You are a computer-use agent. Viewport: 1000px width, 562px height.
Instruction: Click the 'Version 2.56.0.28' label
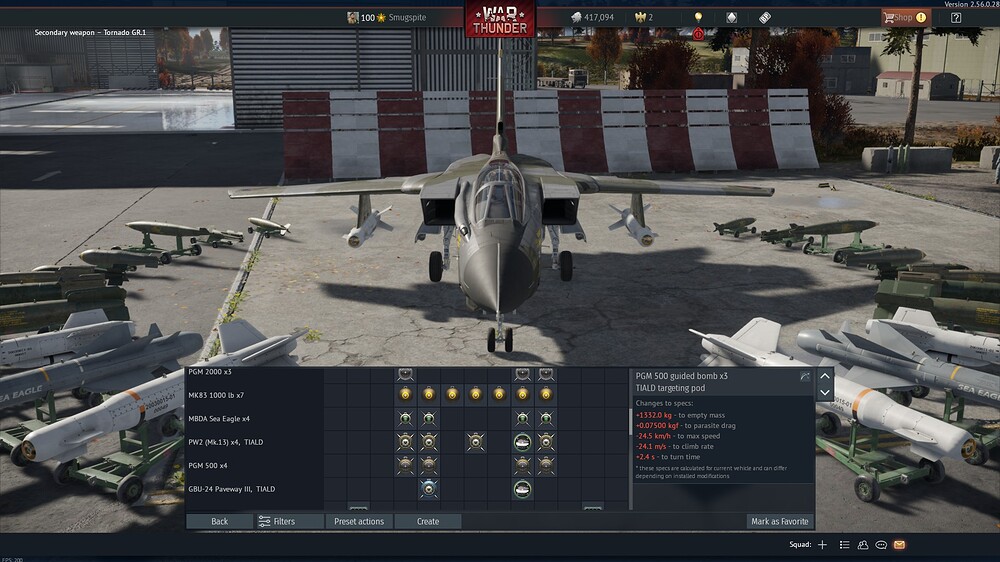tap(971, 4)
